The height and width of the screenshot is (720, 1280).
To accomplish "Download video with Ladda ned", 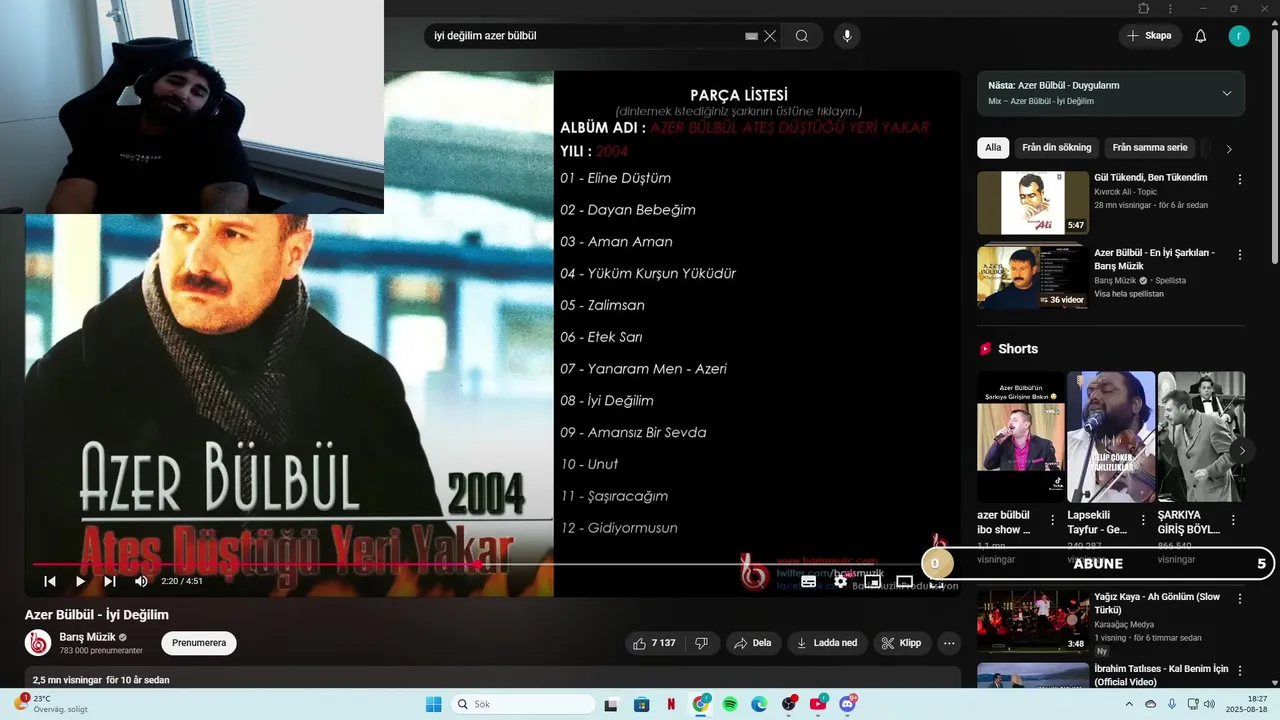I will (x=827, y=643).
